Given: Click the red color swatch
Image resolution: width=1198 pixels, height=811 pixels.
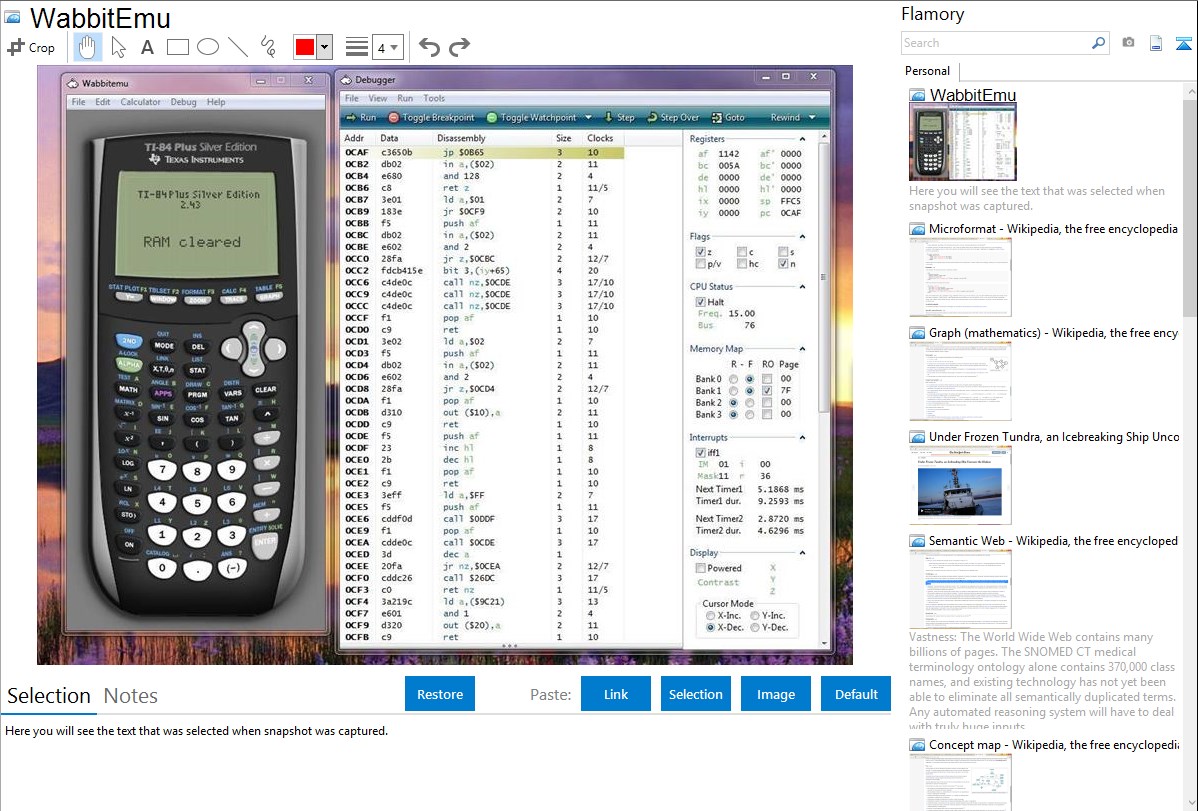Looking at the screenshot, I should [x=305, y=47].
